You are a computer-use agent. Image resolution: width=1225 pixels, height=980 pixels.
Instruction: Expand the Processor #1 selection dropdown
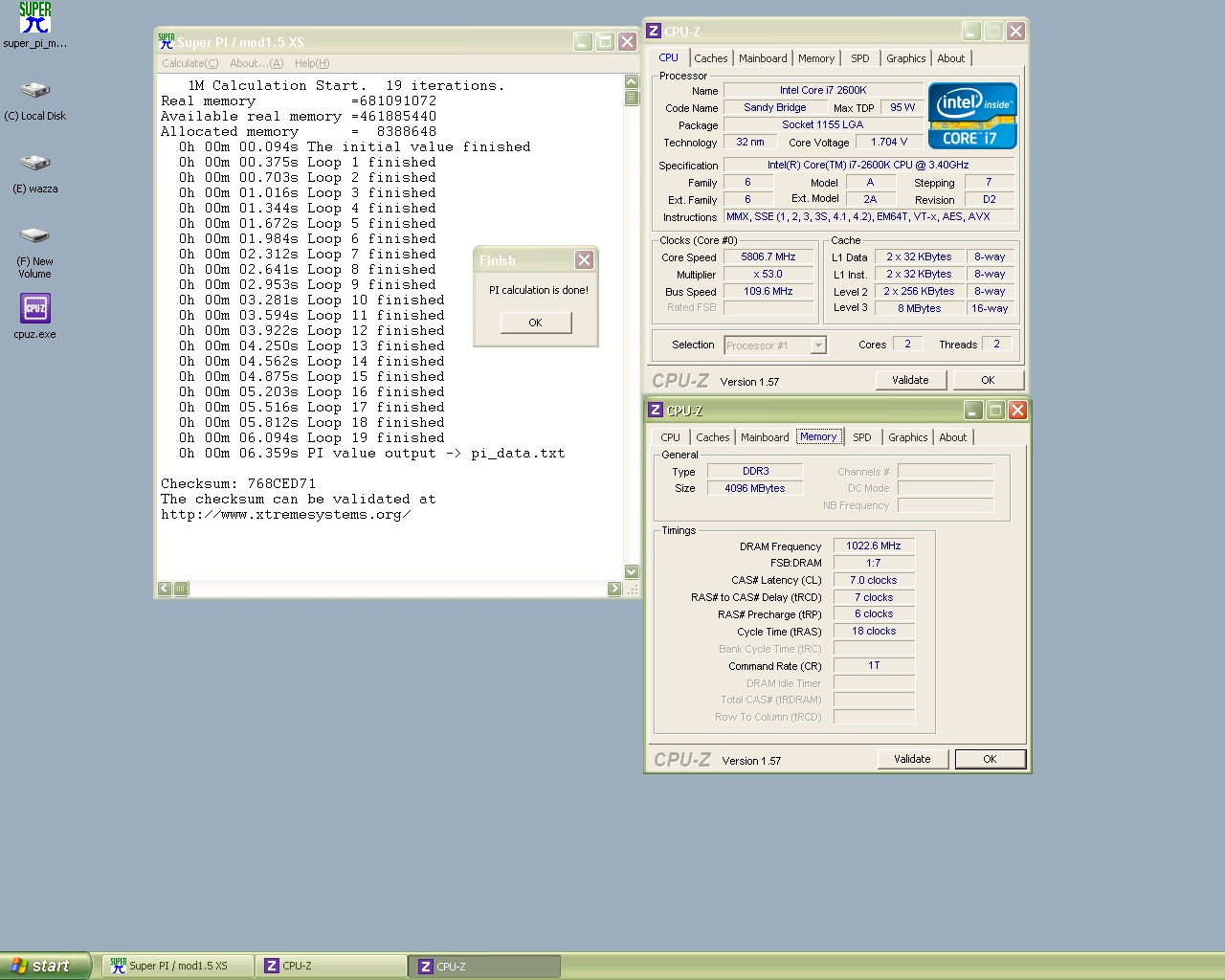818,345
